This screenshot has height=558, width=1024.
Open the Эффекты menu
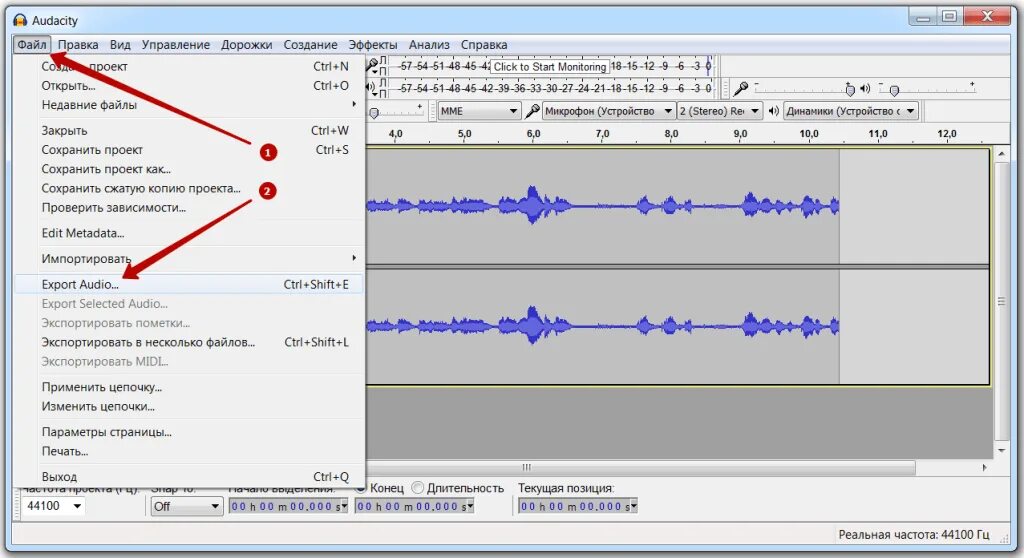[x=372, y=44]
